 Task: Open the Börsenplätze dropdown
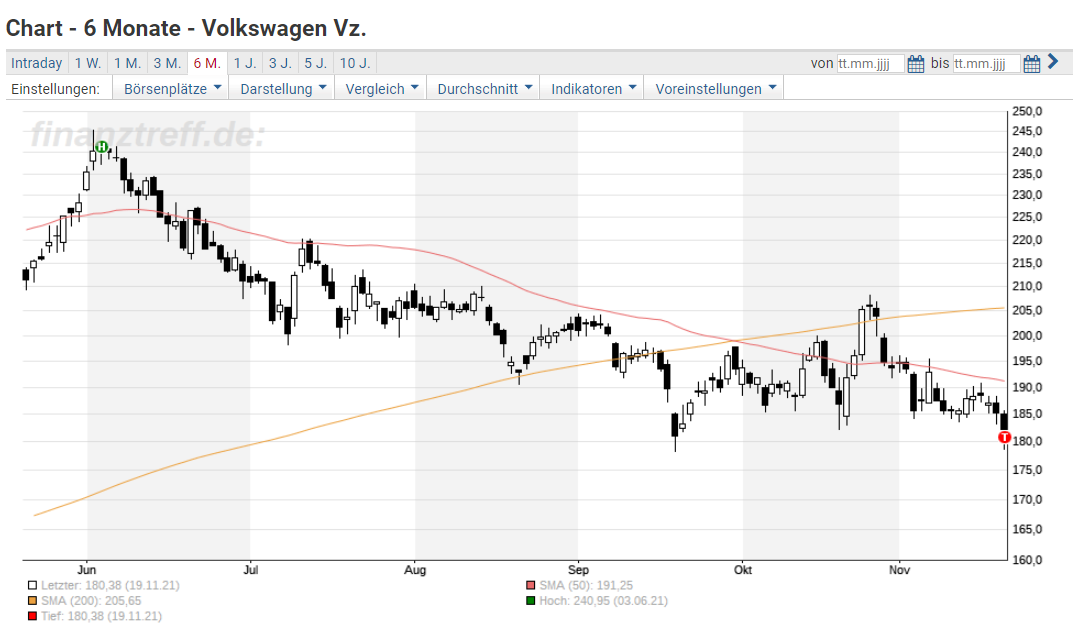(x=172, y=89)
